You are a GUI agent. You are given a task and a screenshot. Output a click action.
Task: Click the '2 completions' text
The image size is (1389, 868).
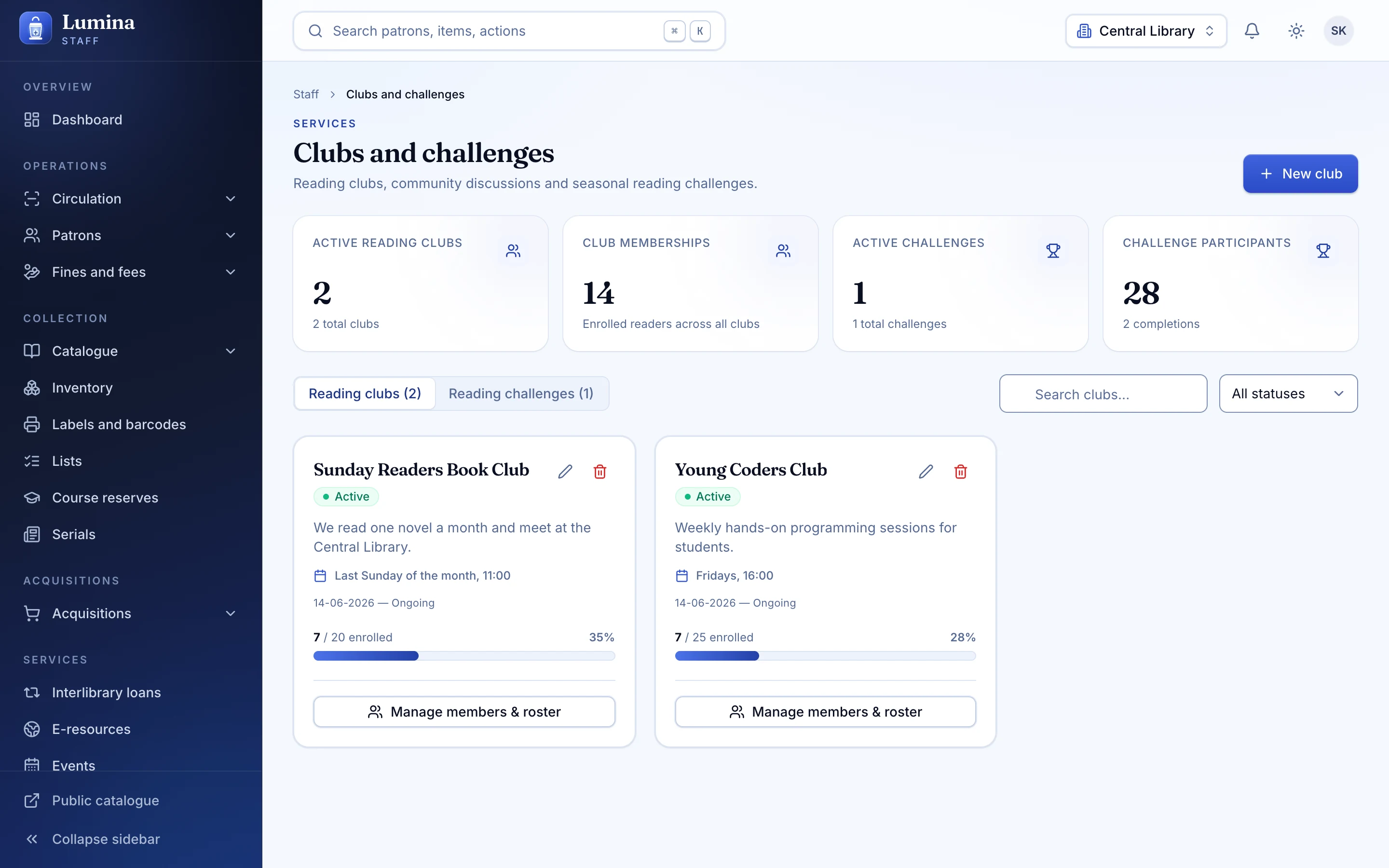pyautogui.click(x=1161, y=324)
